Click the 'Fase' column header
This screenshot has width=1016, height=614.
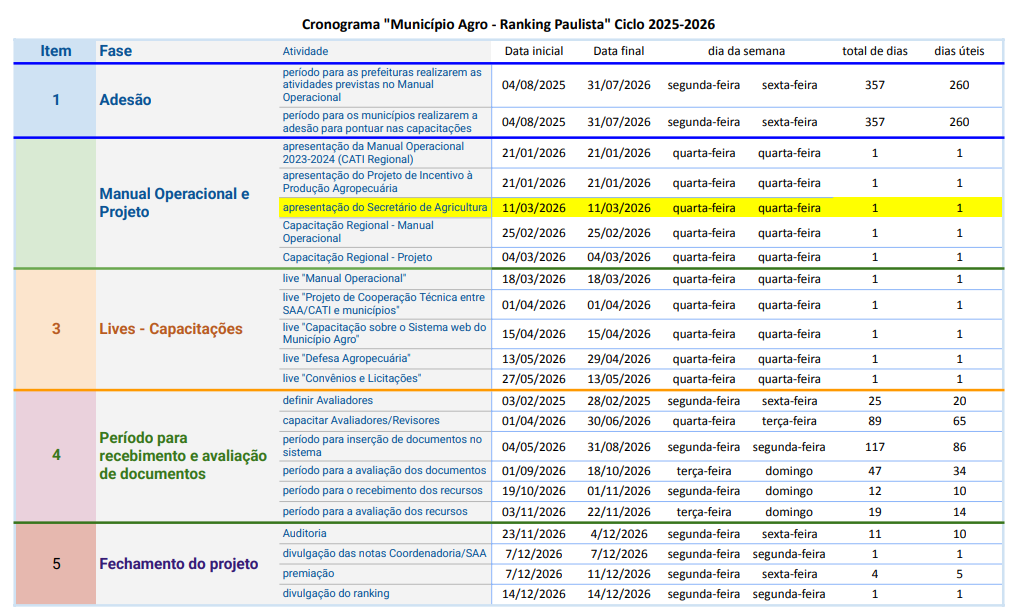(116, 51)
